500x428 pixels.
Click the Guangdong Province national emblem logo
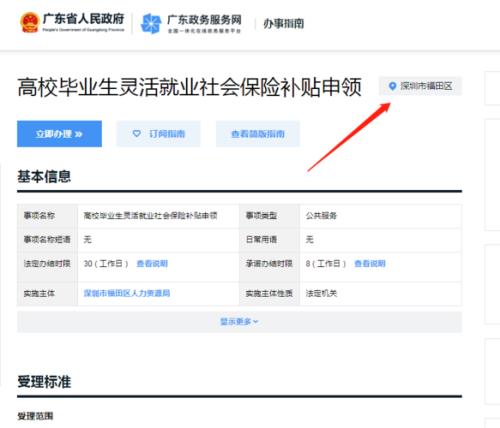[30, 22]
